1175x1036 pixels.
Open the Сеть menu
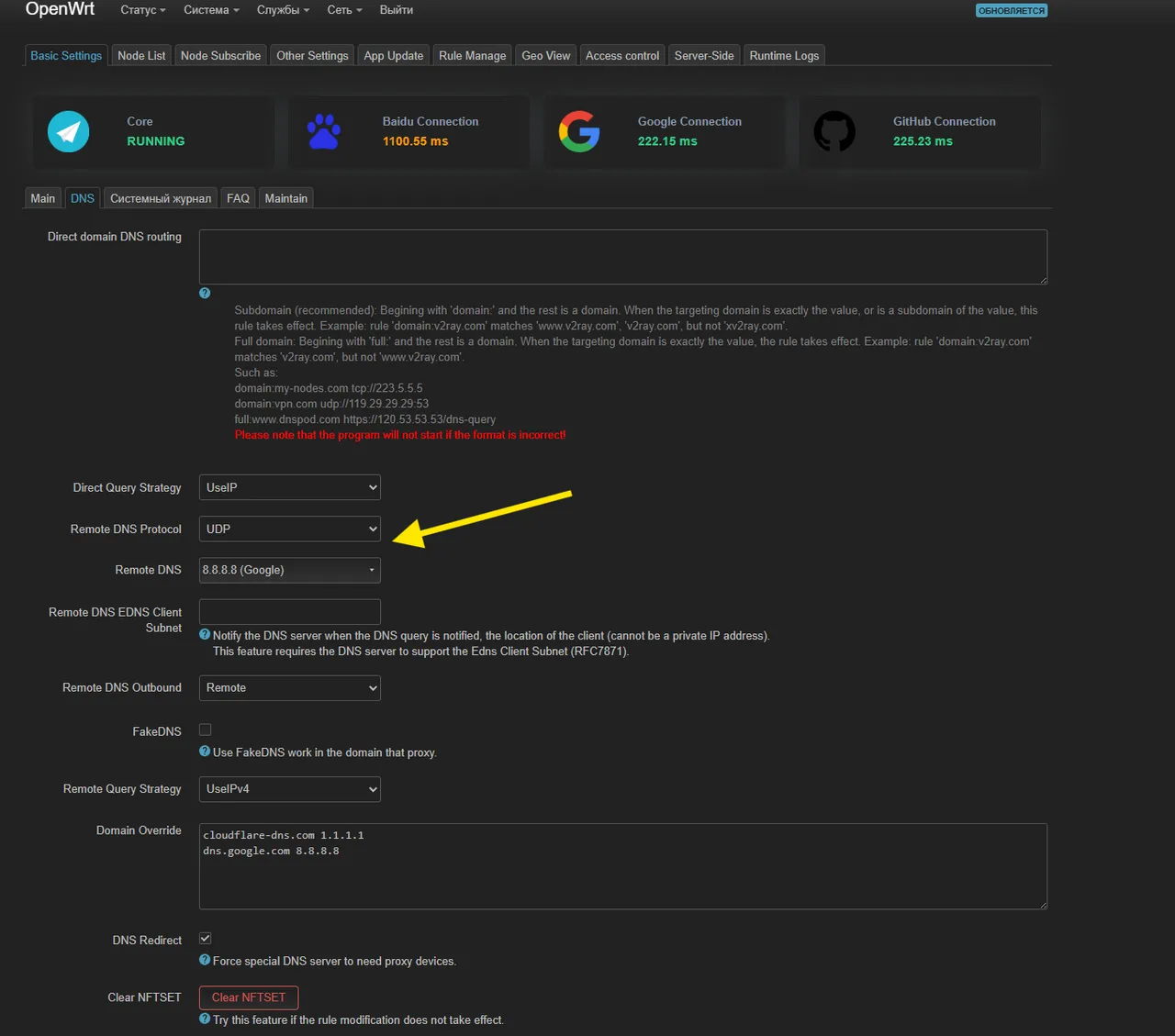pyautogui.click(x=345, y=10)
